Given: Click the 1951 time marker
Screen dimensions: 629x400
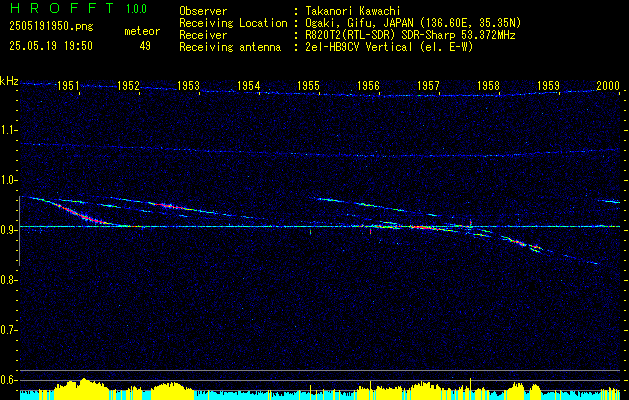Looking at the screenshot, I should [68, 85].
